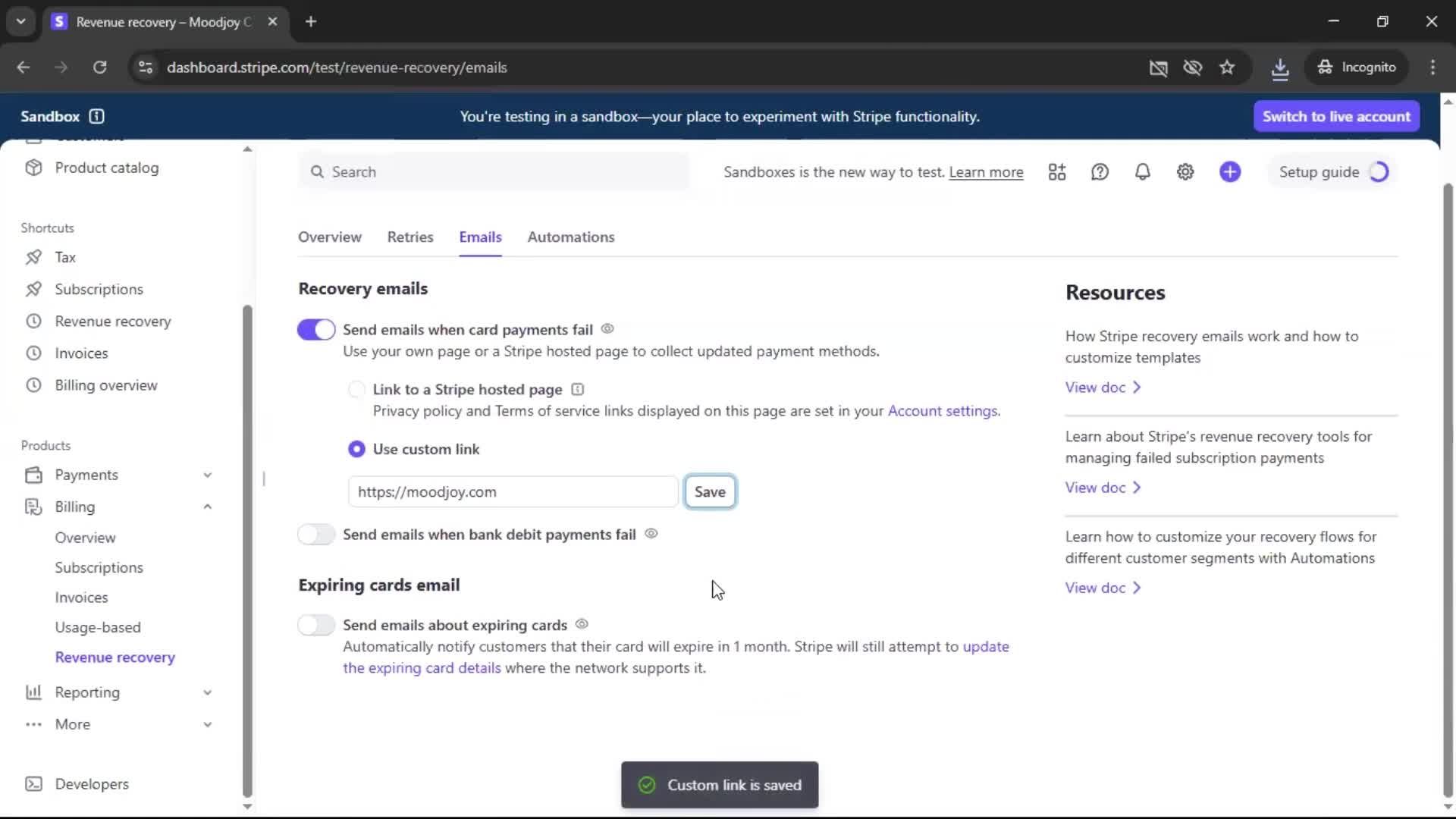Expand the Payments menu chevron

click(207, 475)
